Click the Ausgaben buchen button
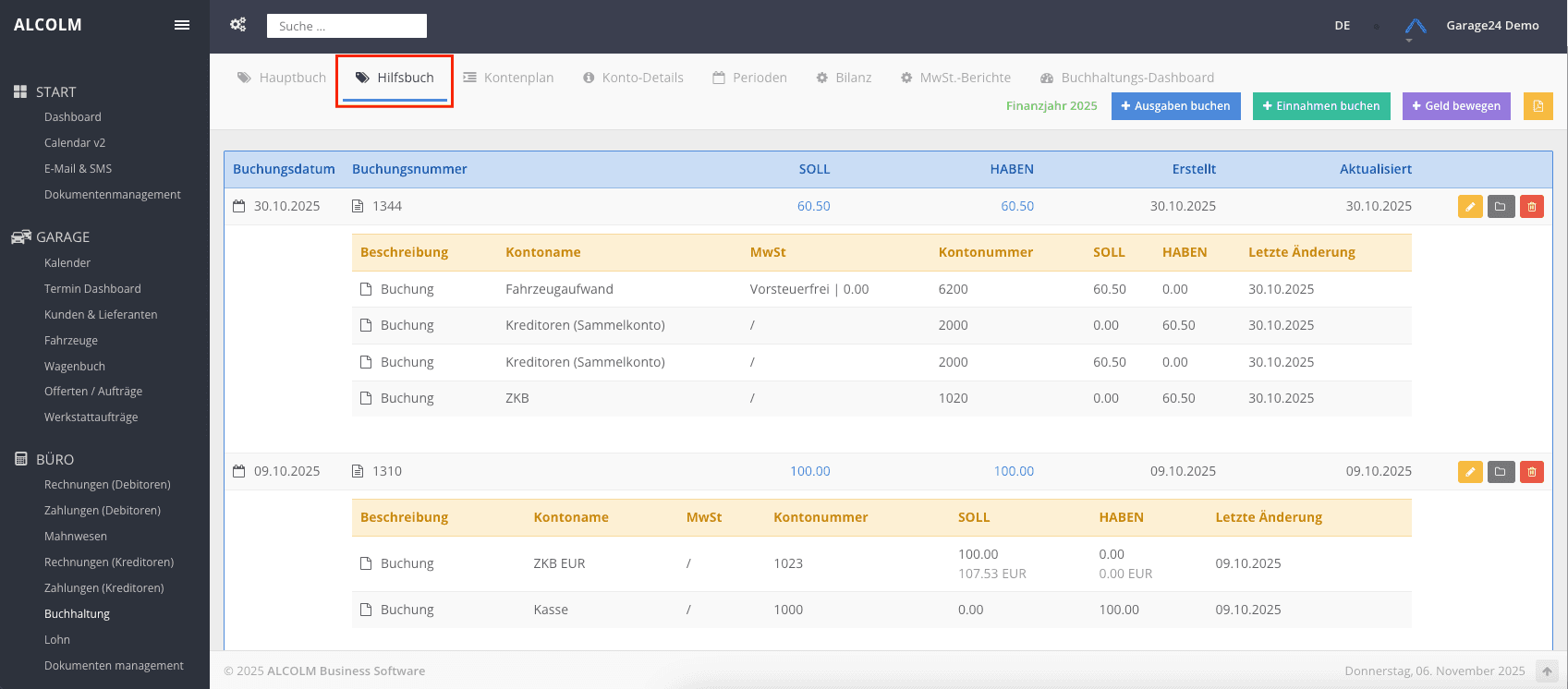Image resolution: width=1568 pixels, height=689 pixels. [x=1175, y=106]
